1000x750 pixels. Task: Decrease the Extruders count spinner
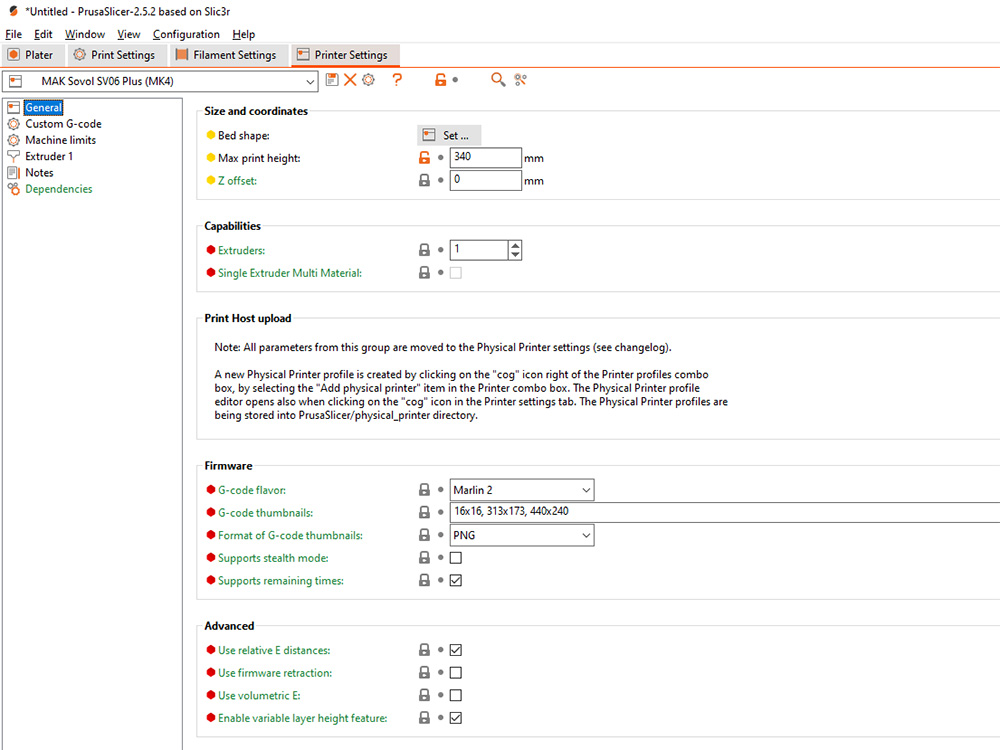coord(515,255)
